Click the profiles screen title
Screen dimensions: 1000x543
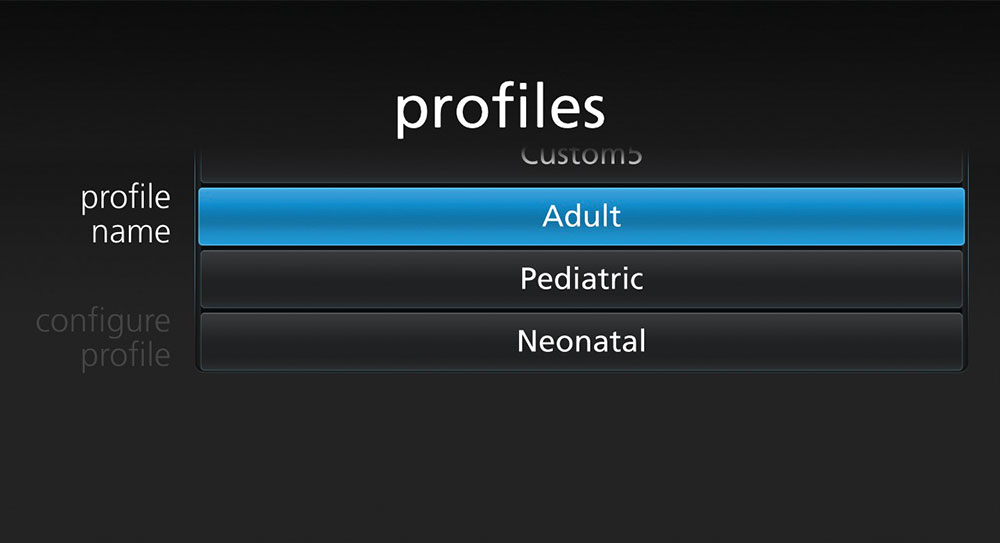(x=499, y=108)
